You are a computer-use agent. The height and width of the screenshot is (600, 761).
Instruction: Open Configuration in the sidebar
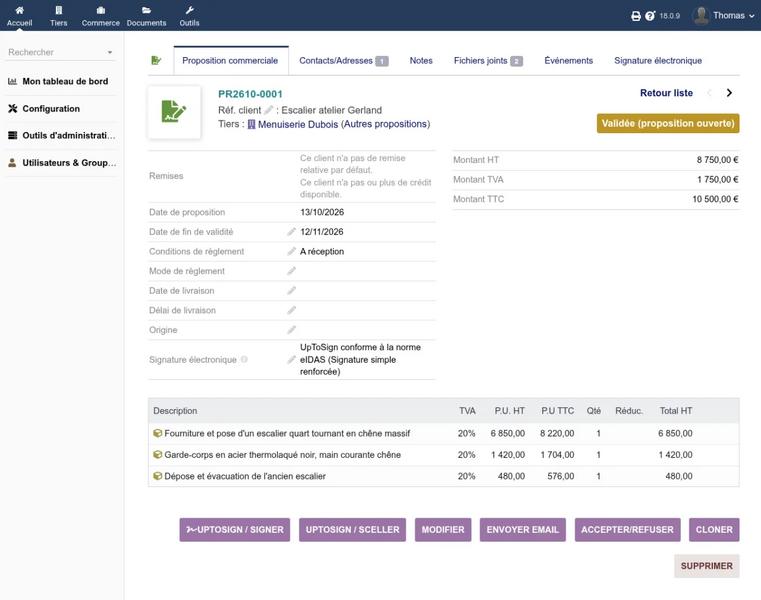[51, 108]
